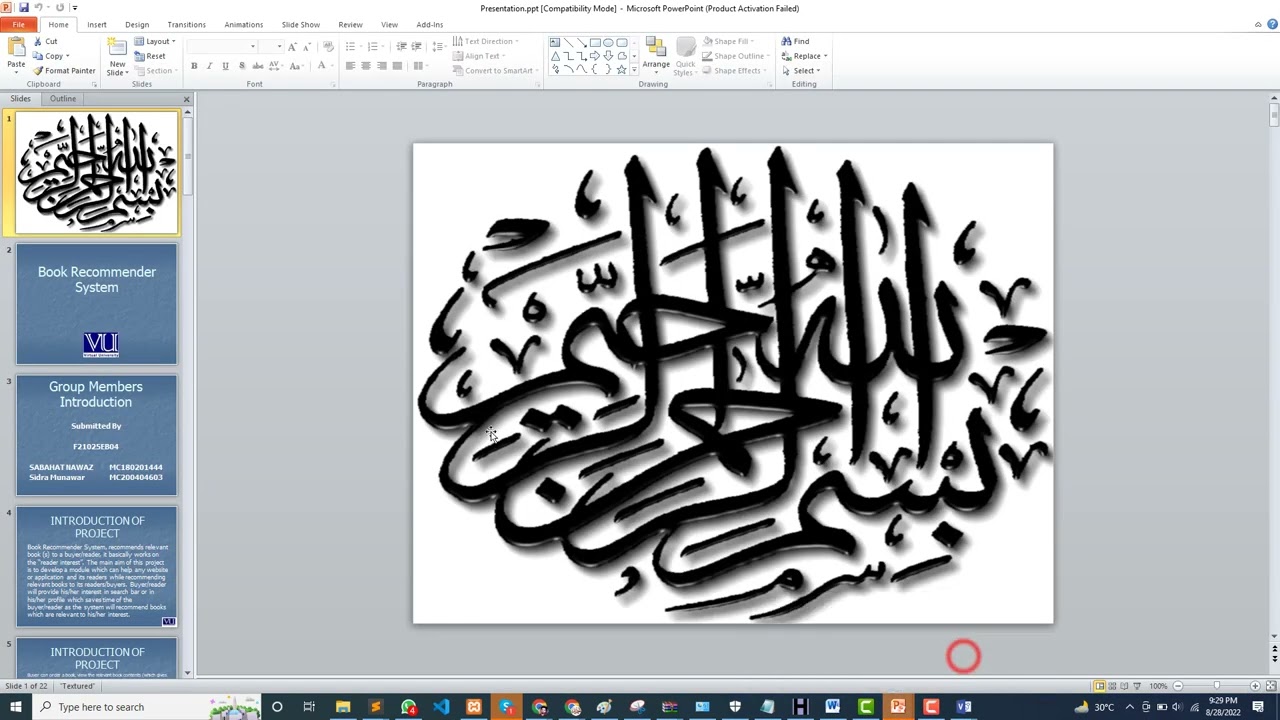Click Windows Start button
Screen dimensions: 1280x720
click(14, 707)
